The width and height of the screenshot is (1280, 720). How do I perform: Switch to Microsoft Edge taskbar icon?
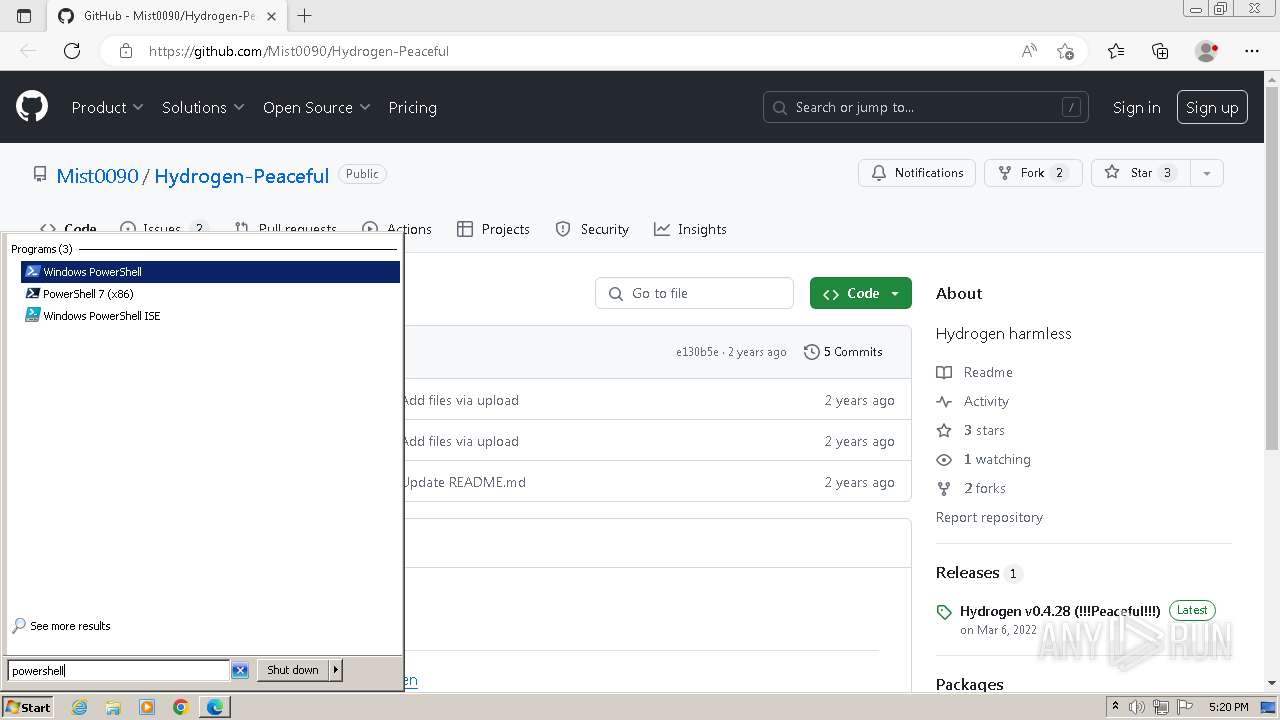(x=215, y=707)
